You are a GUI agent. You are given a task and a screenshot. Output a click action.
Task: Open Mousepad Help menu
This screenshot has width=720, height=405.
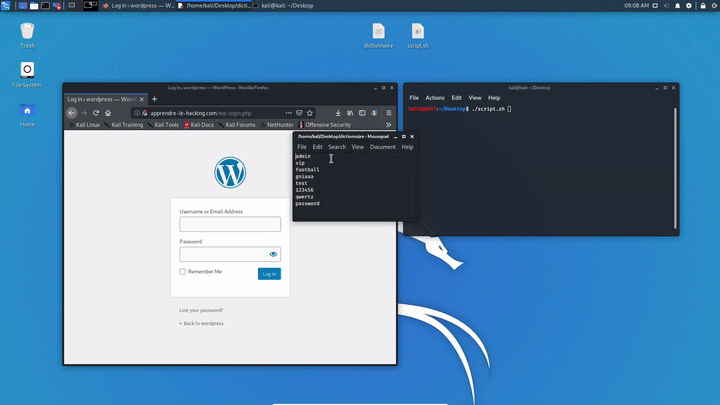point(407,147)
